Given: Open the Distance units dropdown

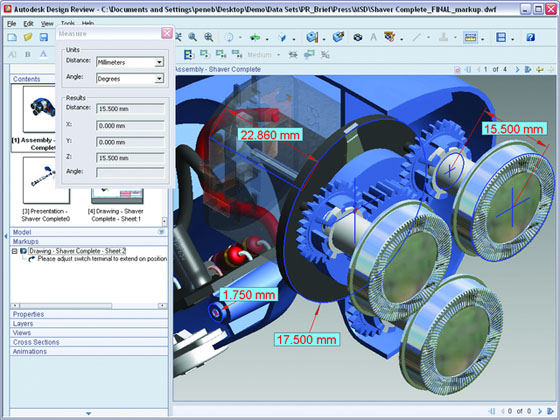Looking at the screenshot, I should pos(159,62).
